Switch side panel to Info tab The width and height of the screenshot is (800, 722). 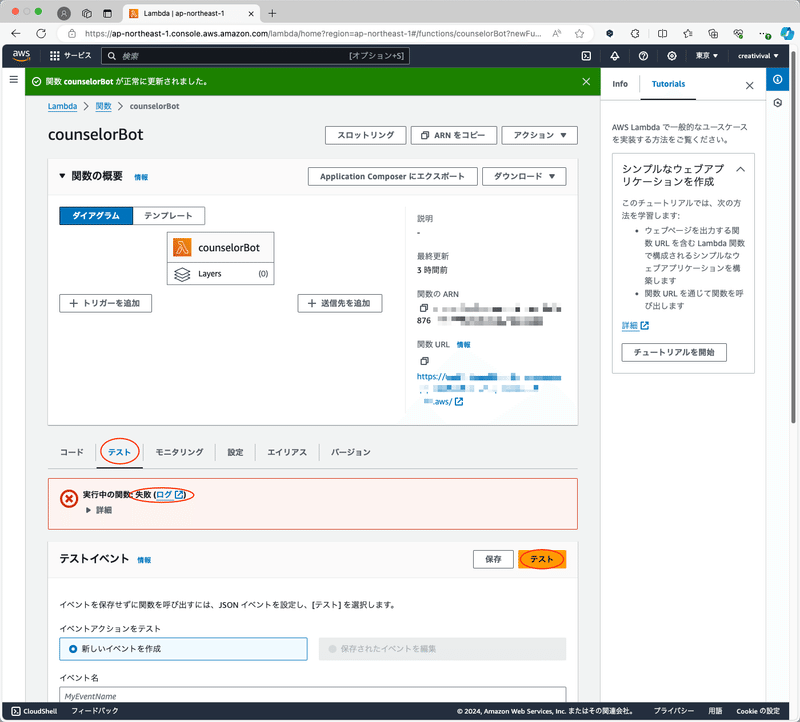(620, 84)
